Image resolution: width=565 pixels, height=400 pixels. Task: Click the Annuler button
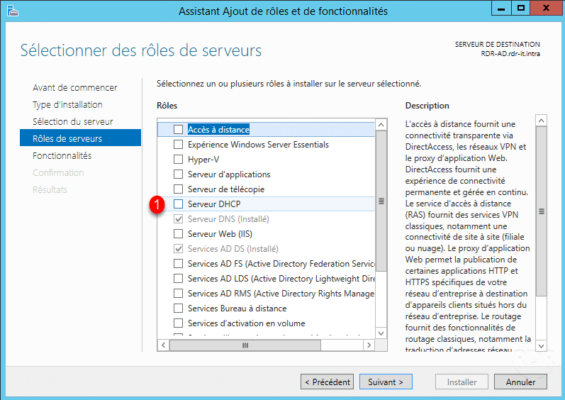[520, 382]
